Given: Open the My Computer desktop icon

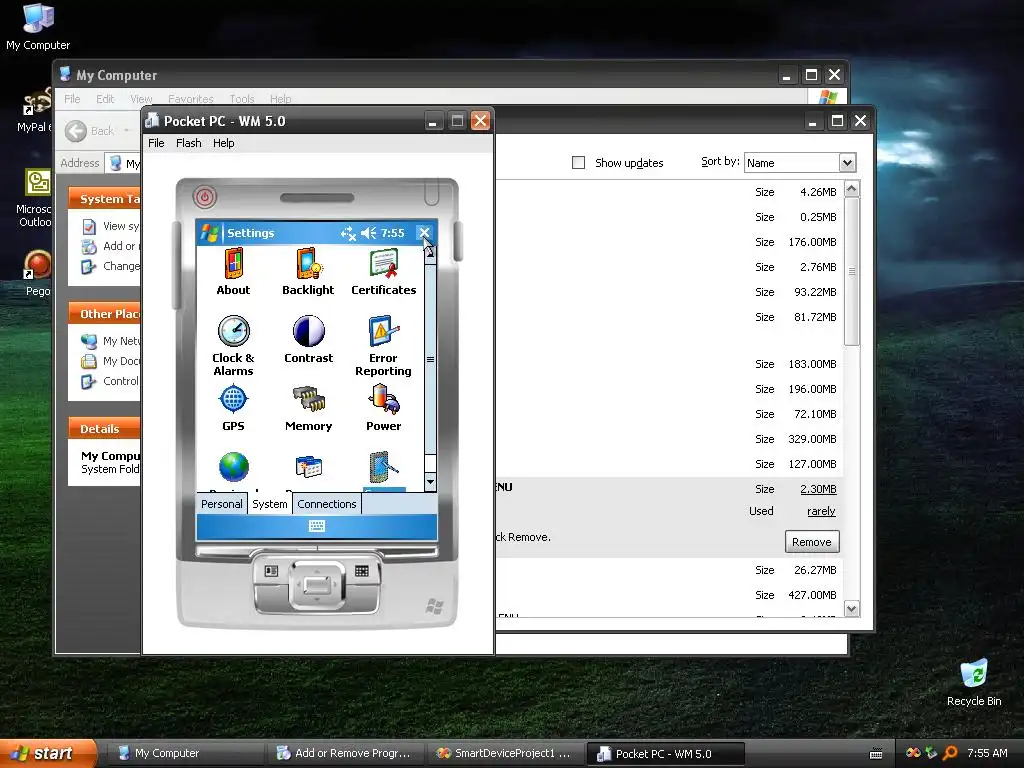Looking at the screenshot, I should (38, 27).
